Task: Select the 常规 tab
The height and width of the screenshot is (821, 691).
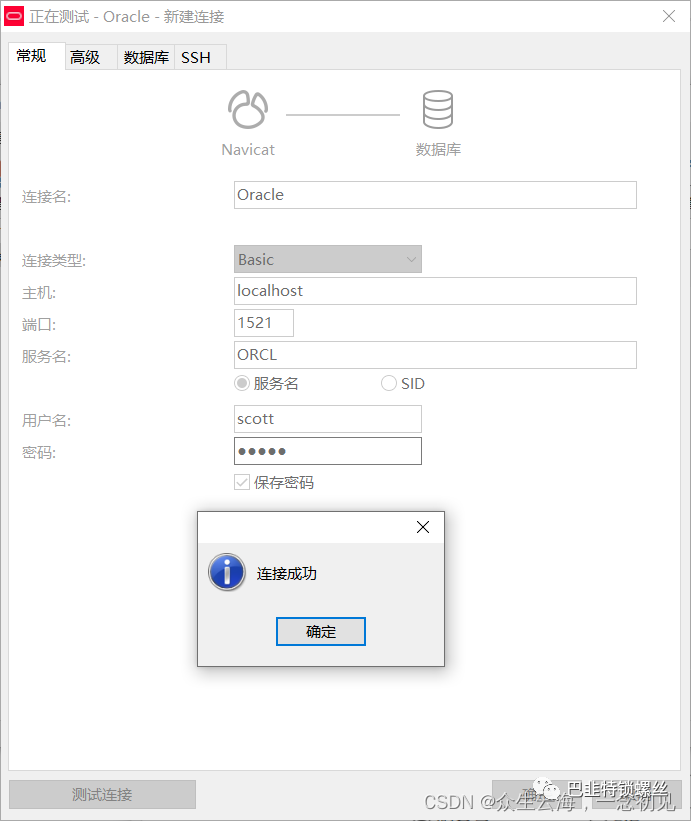Action: pyautogui.click(x=31, y=56)
